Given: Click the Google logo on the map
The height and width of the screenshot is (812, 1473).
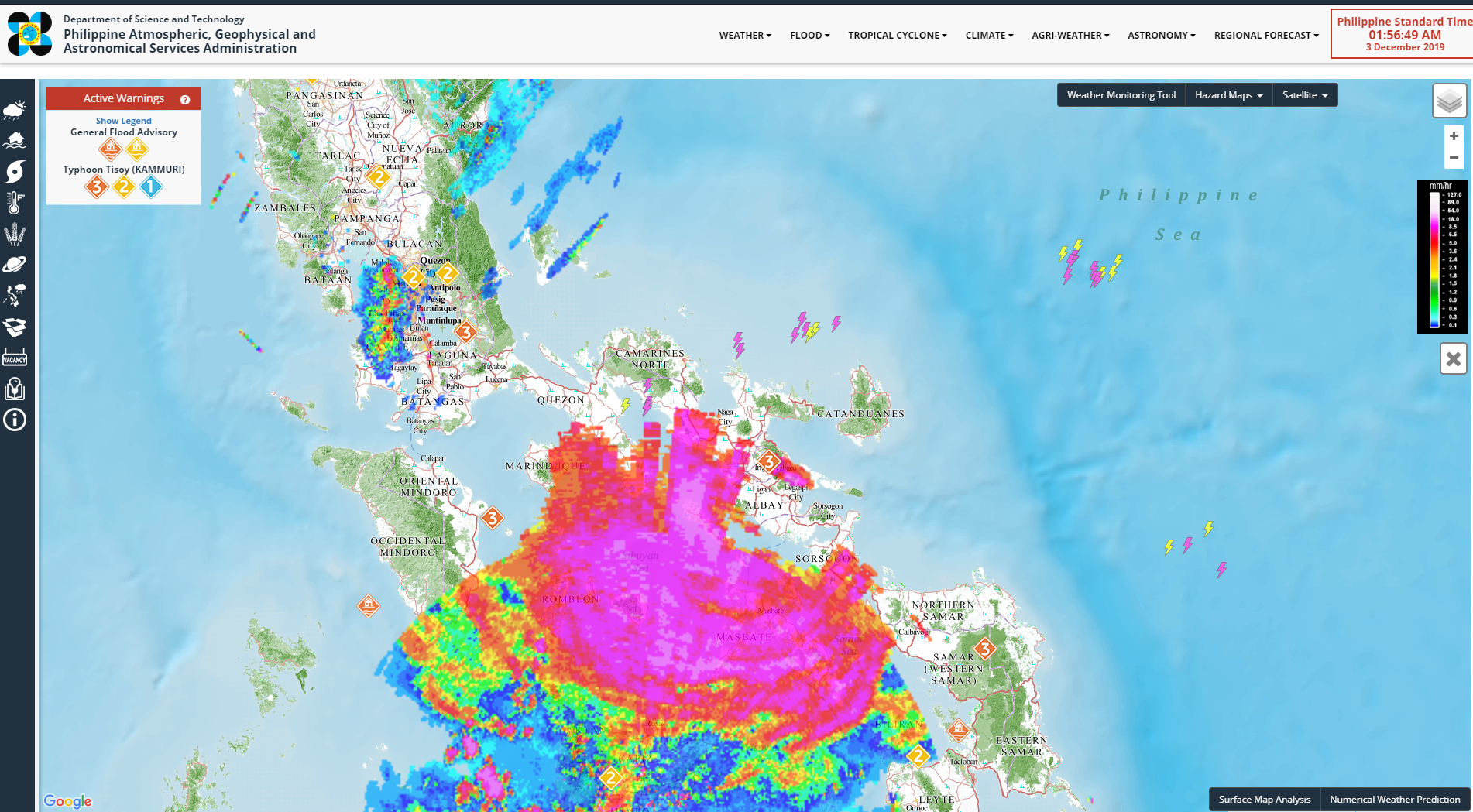Looking at the screenshot, I should tap(67, 801).
